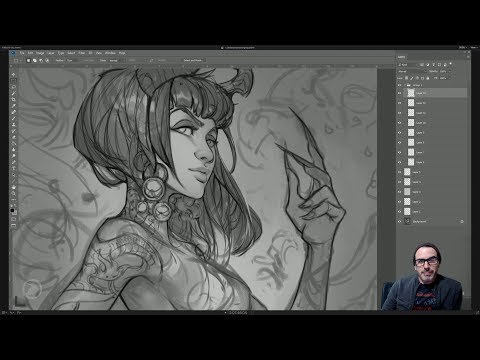Select the Brush tool
480x360 pixels.
click(x=14, y=118)
